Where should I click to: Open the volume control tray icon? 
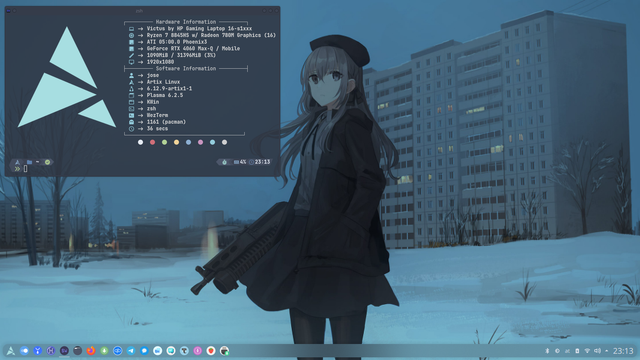click(x=597, y=351)
